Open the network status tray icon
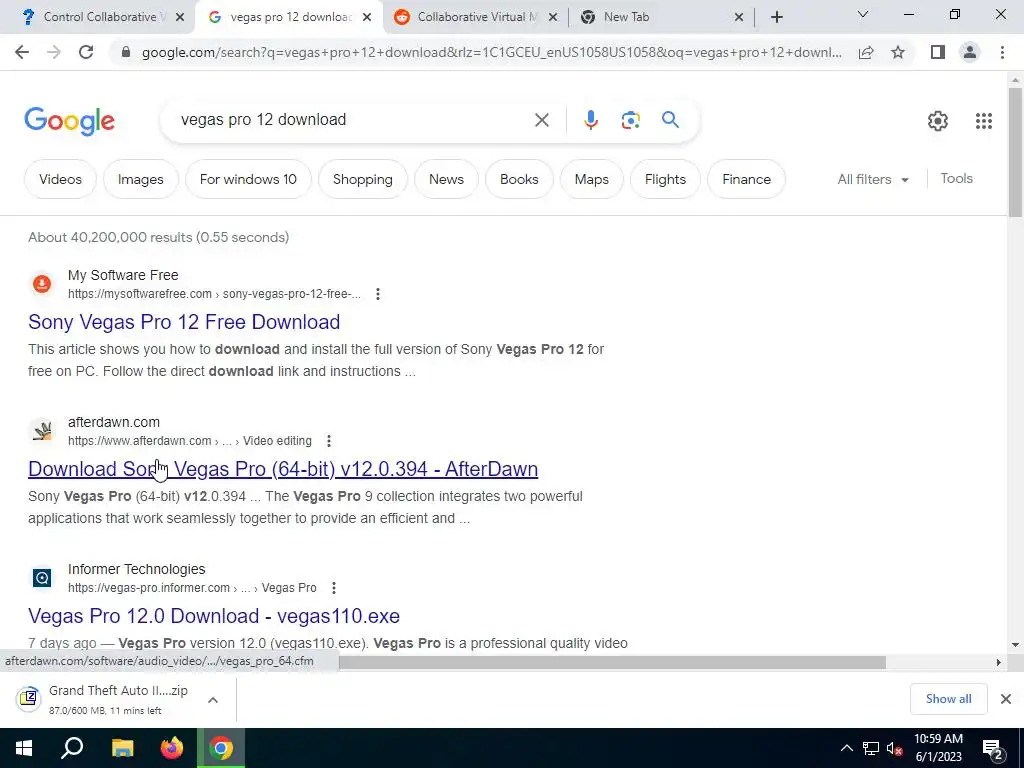The image size is (1024, 768). pos(871,748)
